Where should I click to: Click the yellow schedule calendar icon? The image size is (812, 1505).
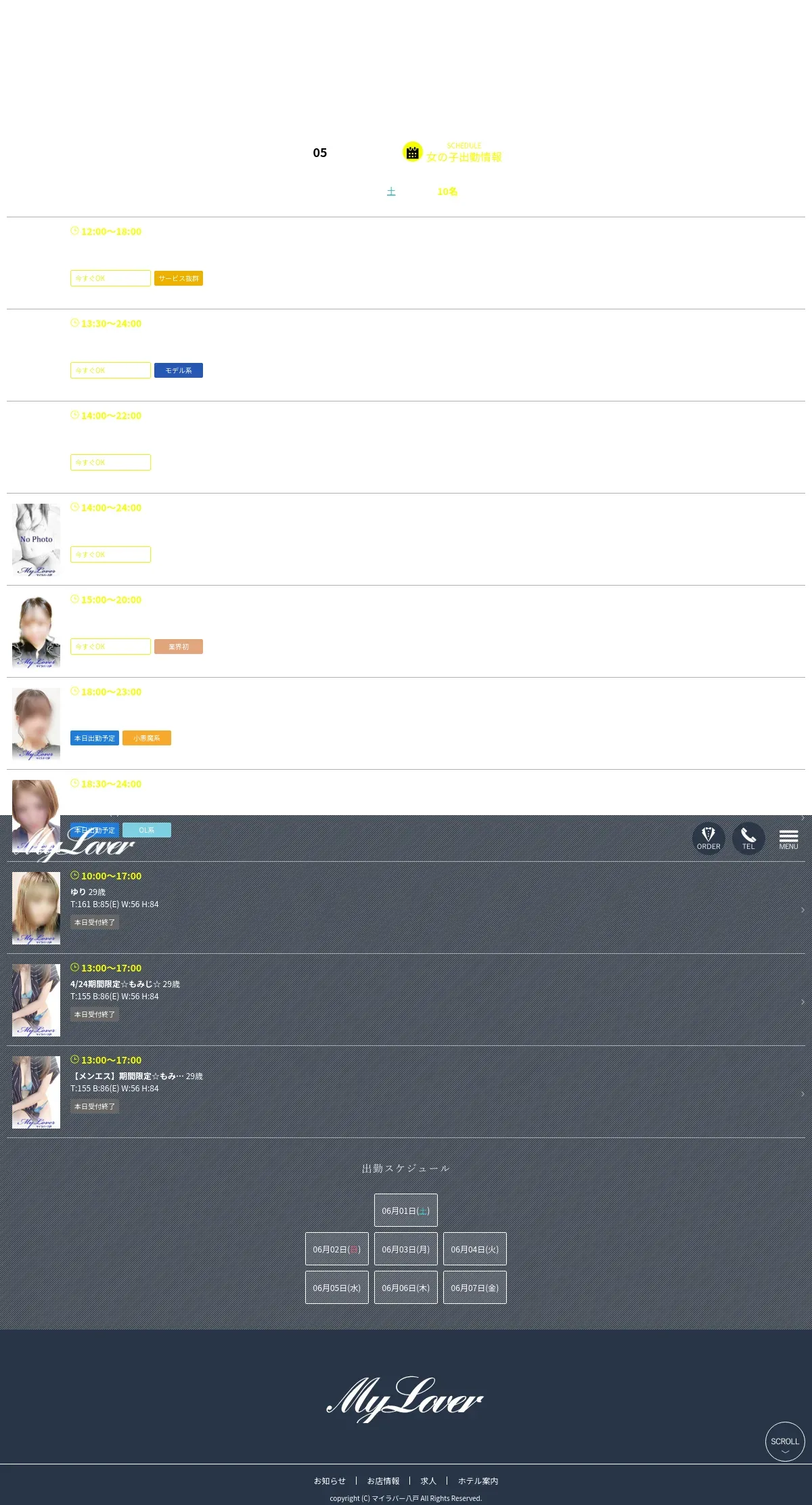tap(413, 152)
